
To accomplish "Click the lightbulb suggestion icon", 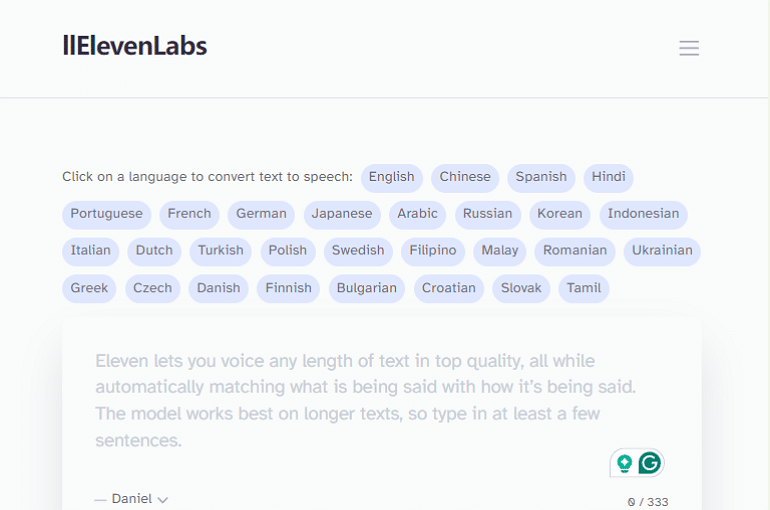I will [624, 463].
